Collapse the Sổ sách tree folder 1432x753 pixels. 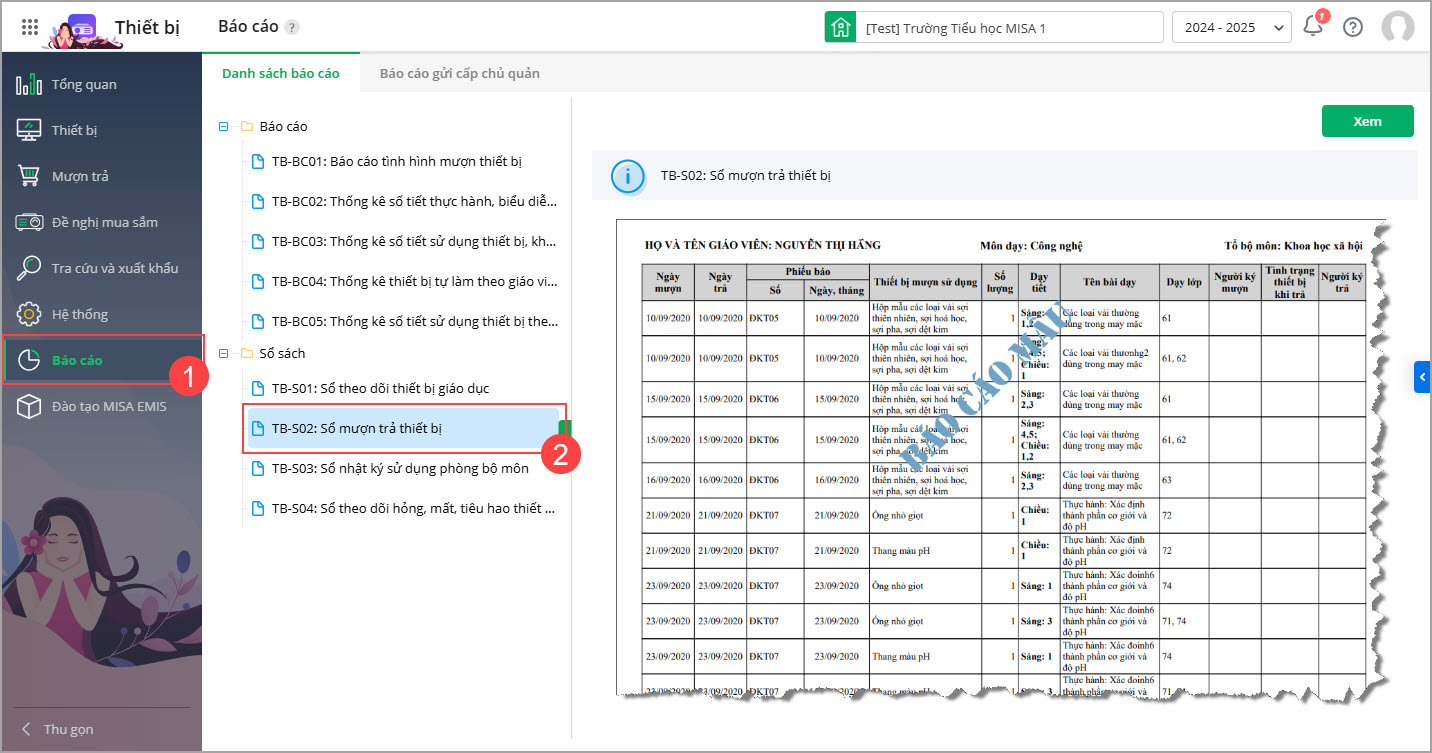coord(223,353)
